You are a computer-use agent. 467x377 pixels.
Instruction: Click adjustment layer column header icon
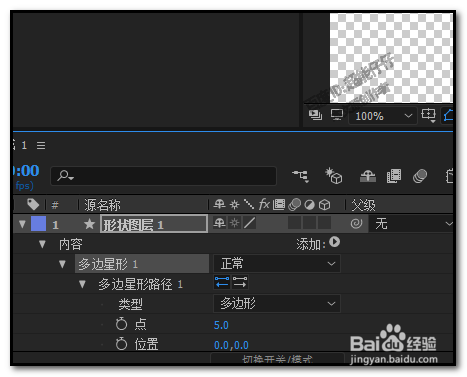(309, 205)
